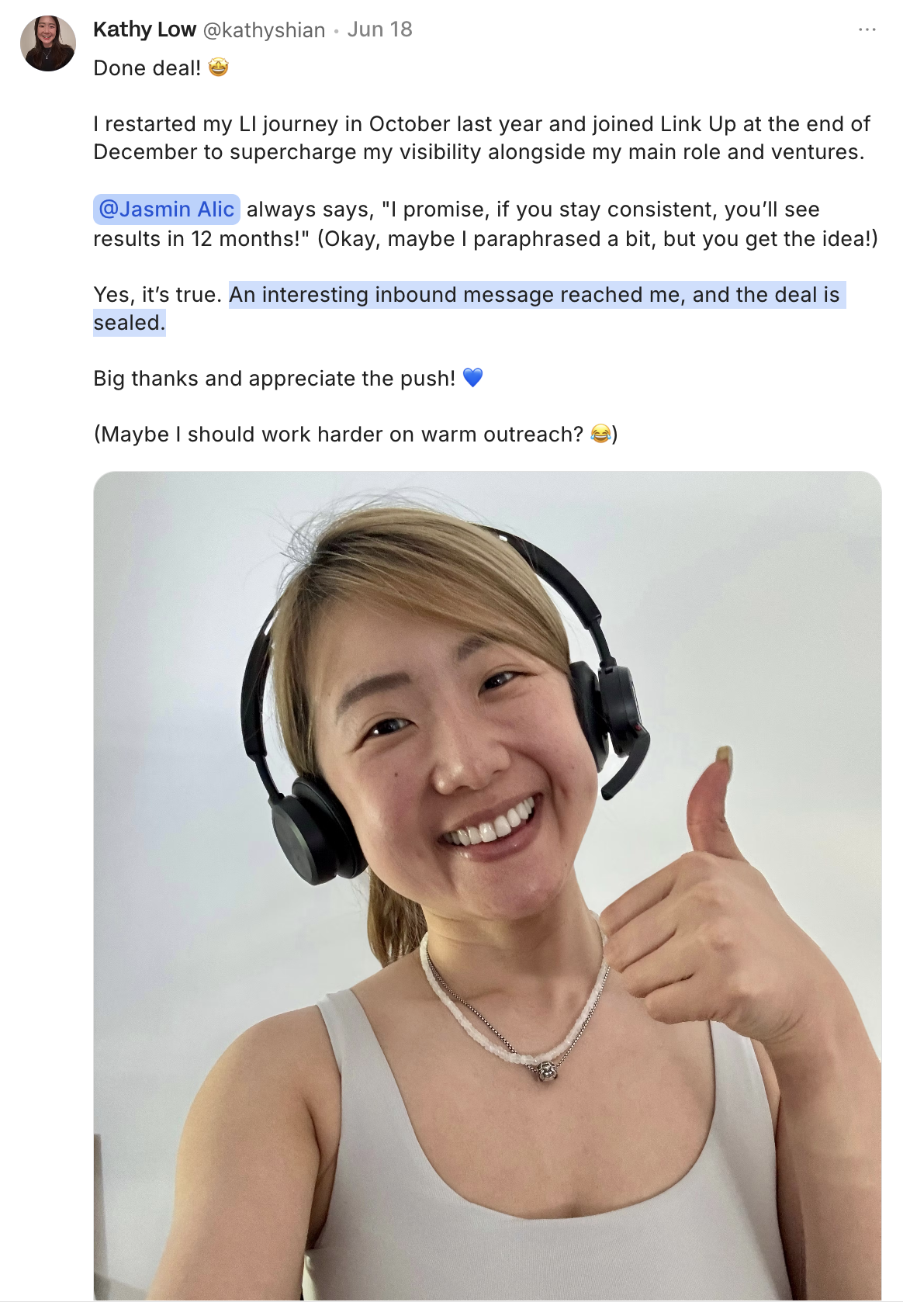Click the blue heart emoji
The image size is (903, 1316).
tap(472, 378)
